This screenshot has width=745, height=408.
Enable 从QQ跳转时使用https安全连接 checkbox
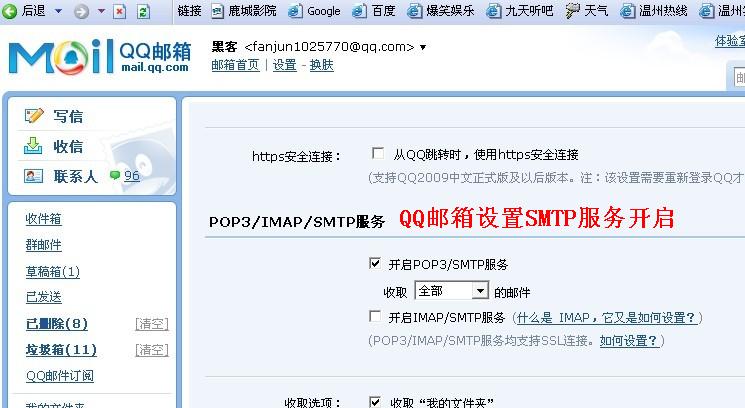[378, 153]
